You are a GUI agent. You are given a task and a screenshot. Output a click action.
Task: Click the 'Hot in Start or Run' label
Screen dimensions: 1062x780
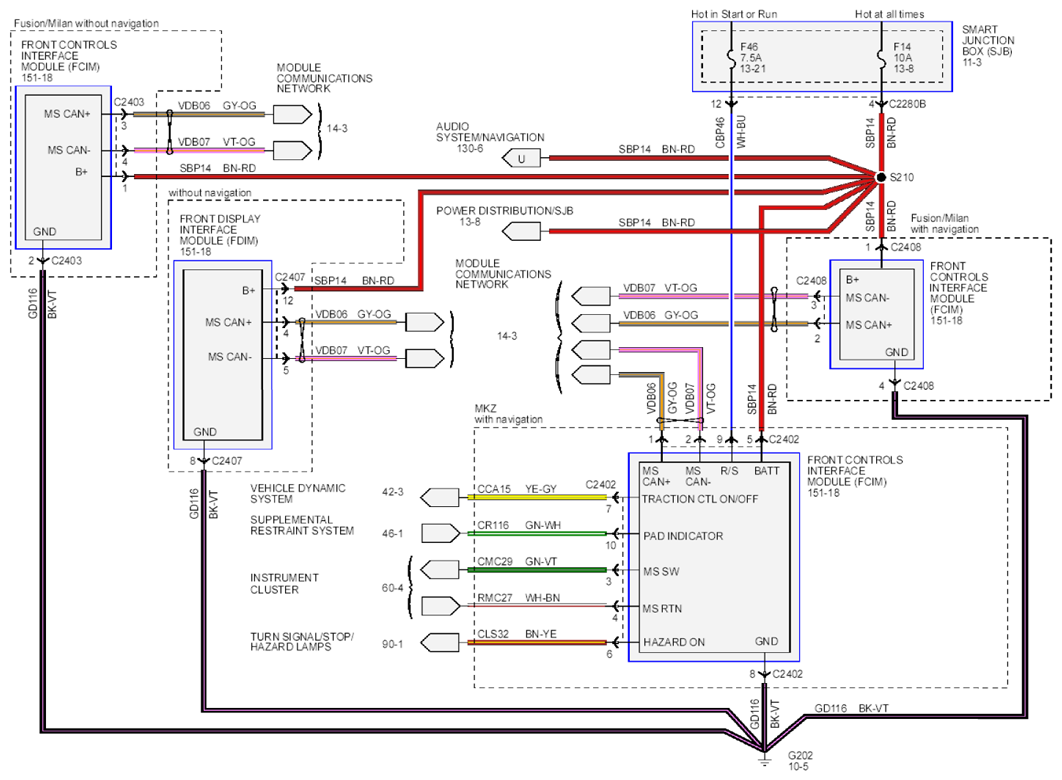pyautogui.click(x=734, y=14)
